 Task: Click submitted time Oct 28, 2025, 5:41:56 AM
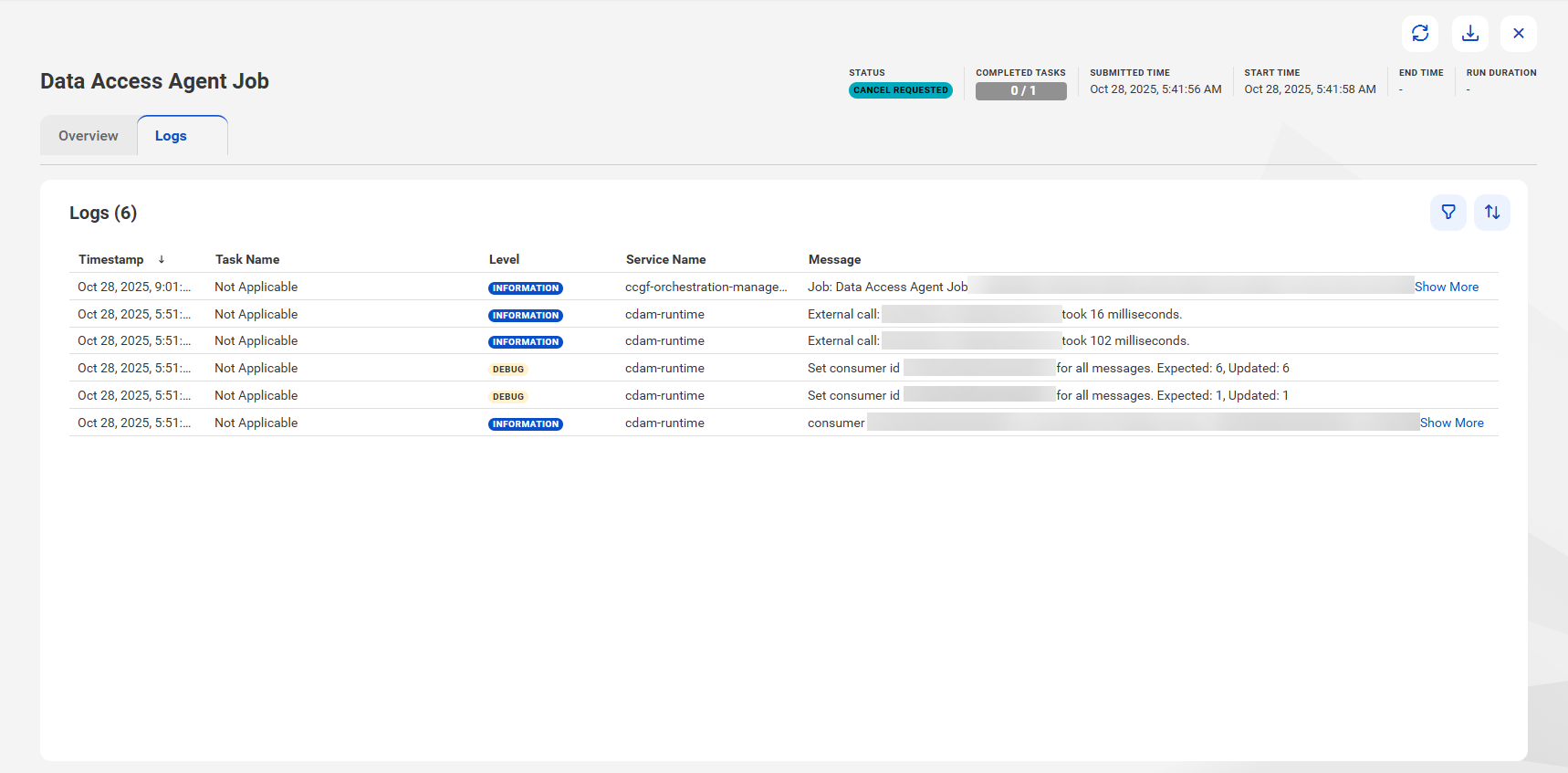(1155, 89)
